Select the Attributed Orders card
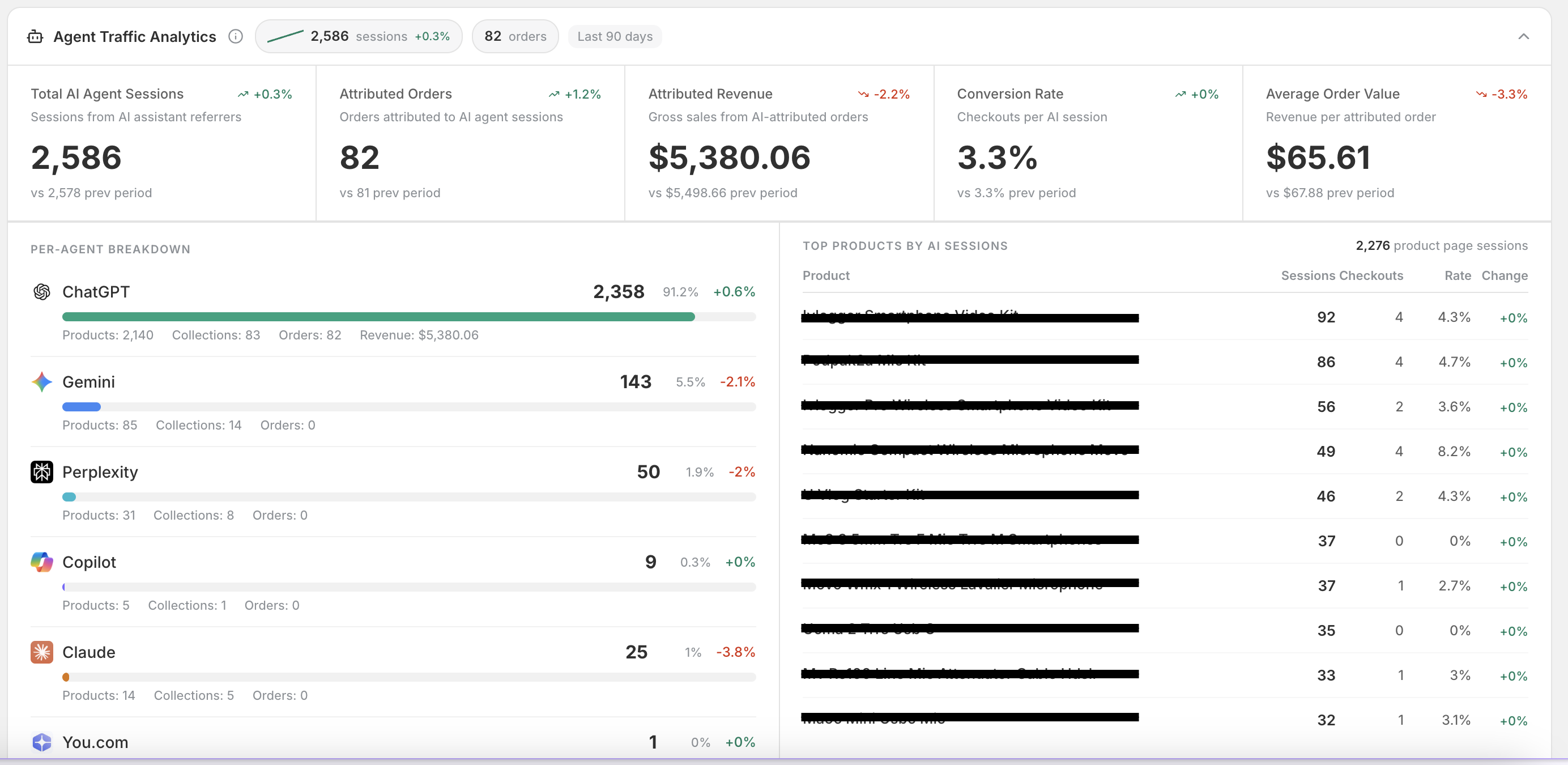Viewport: 1568px width, 765px height. coord(470,143)
